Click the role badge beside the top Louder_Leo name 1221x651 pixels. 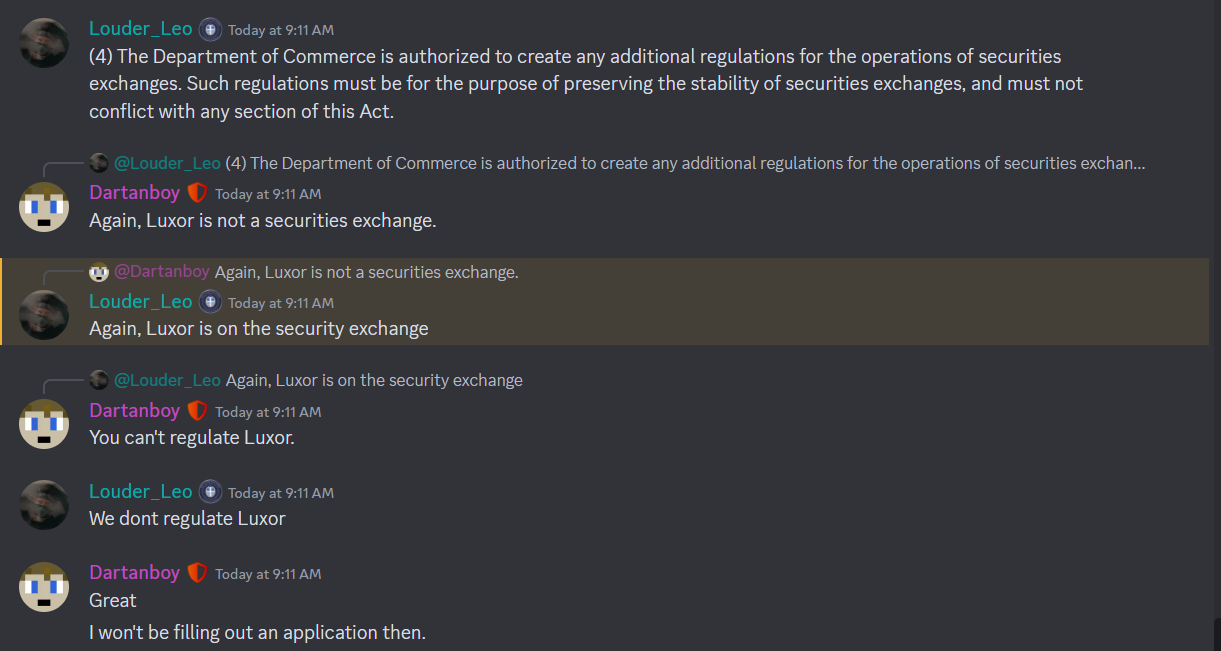pos(210,29)
